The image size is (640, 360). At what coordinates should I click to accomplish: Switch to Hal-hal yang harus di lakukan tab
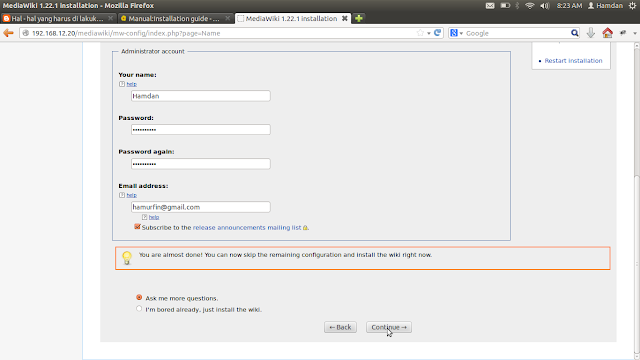(x=58, y=18)
